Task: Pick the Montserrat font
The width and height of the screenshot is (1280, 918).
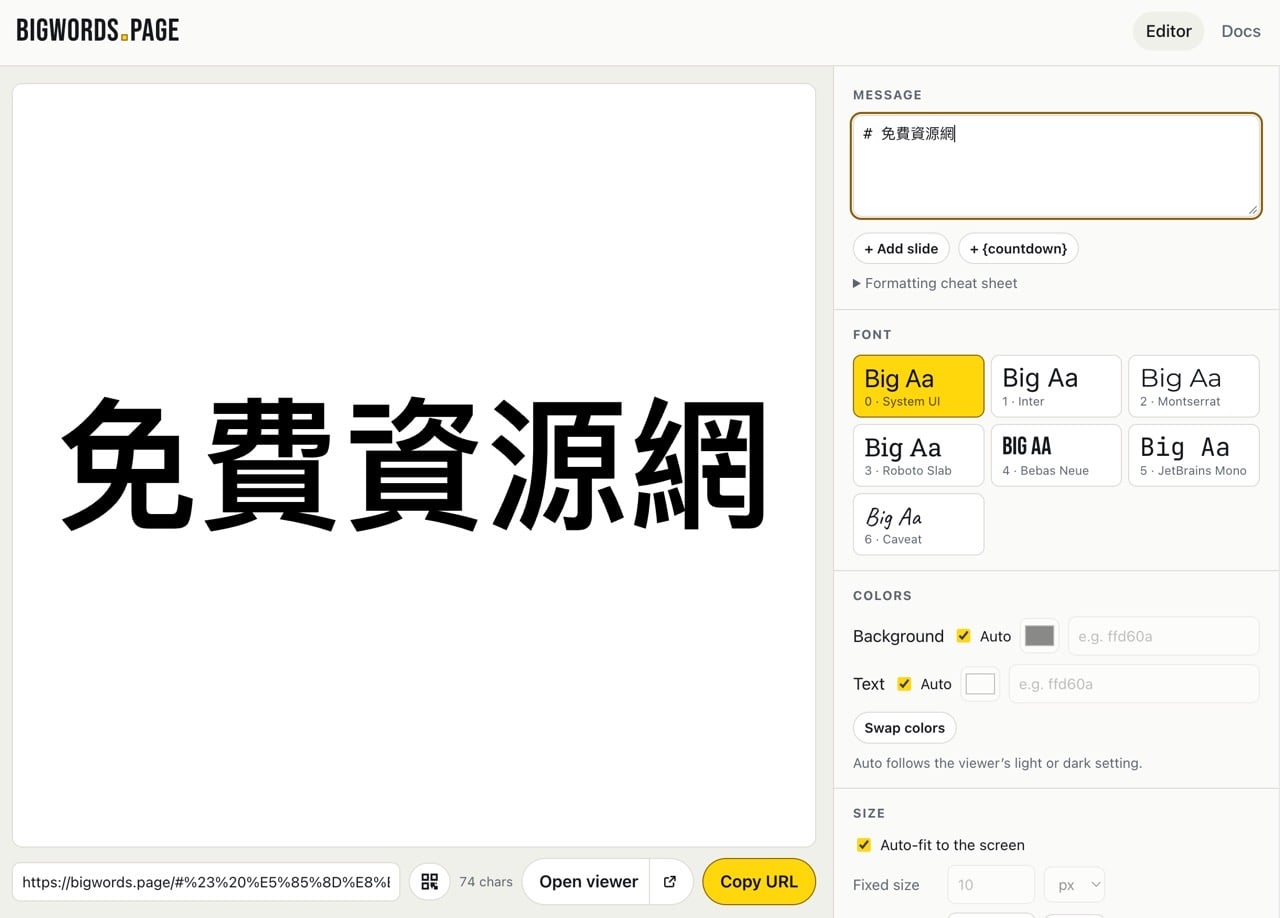Action: (x=1194, y=386)
